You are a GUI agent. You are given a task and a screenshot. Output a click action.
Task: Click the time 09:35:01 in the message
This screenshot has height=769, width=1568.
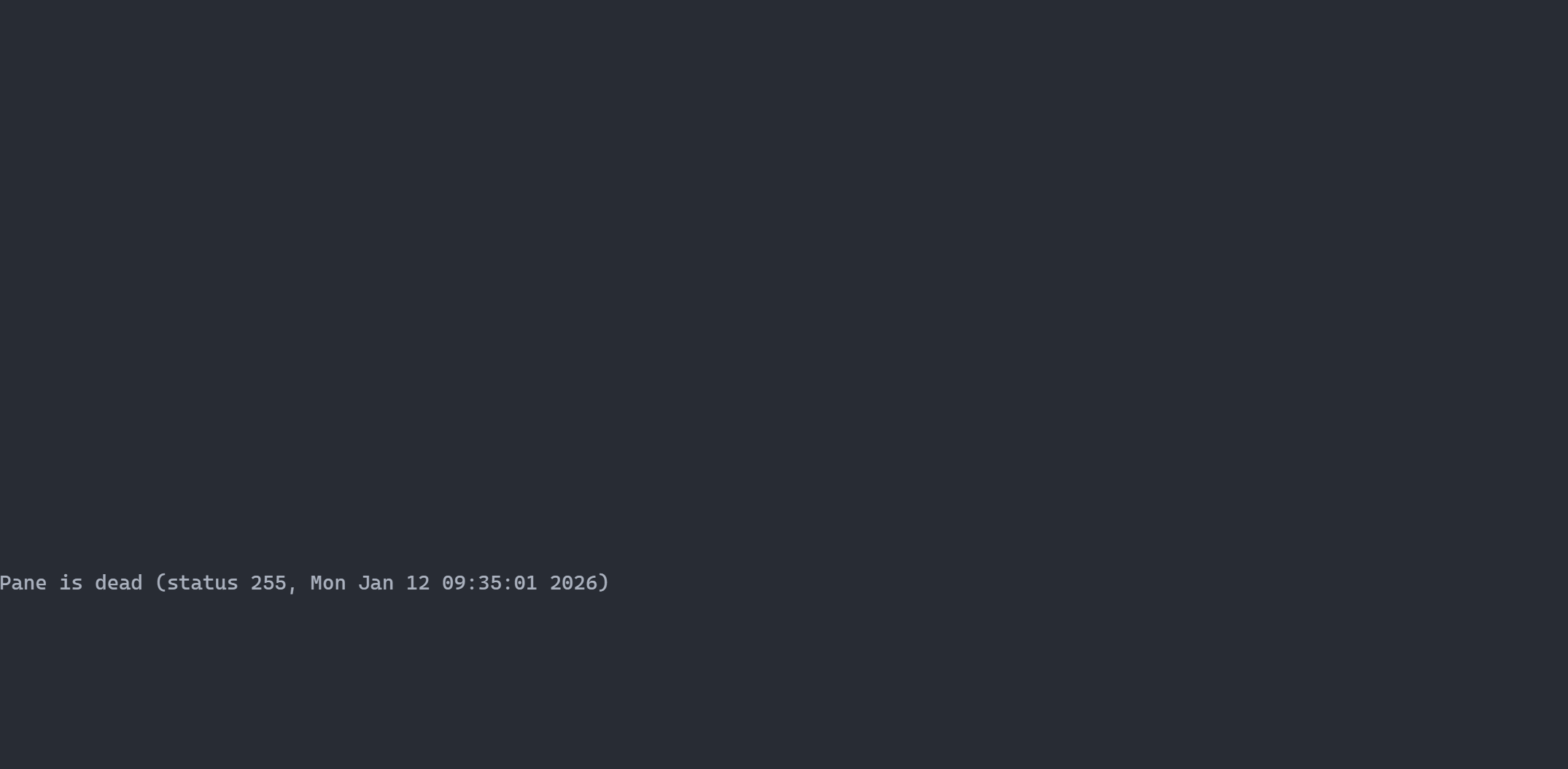pos(489,583)
